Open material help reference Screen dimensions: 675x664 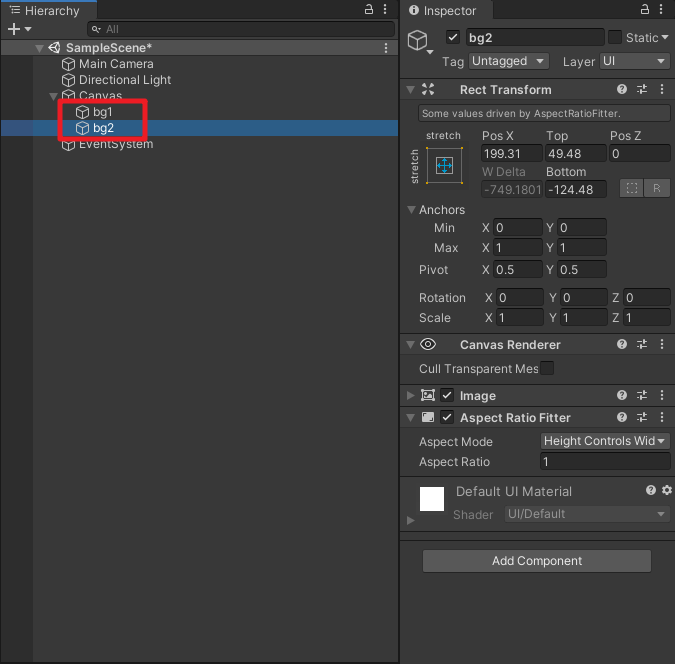[x=650, y=490]
